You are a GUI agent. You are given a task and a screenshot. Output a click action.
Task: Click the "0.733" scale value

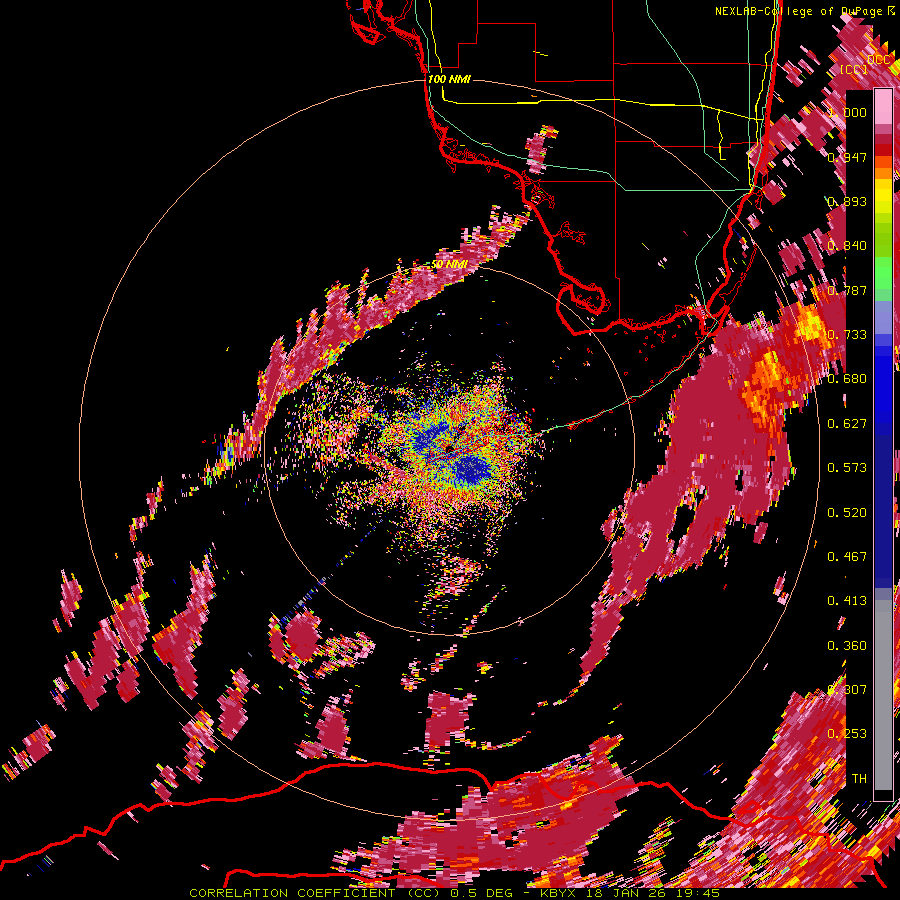point(847,335)
